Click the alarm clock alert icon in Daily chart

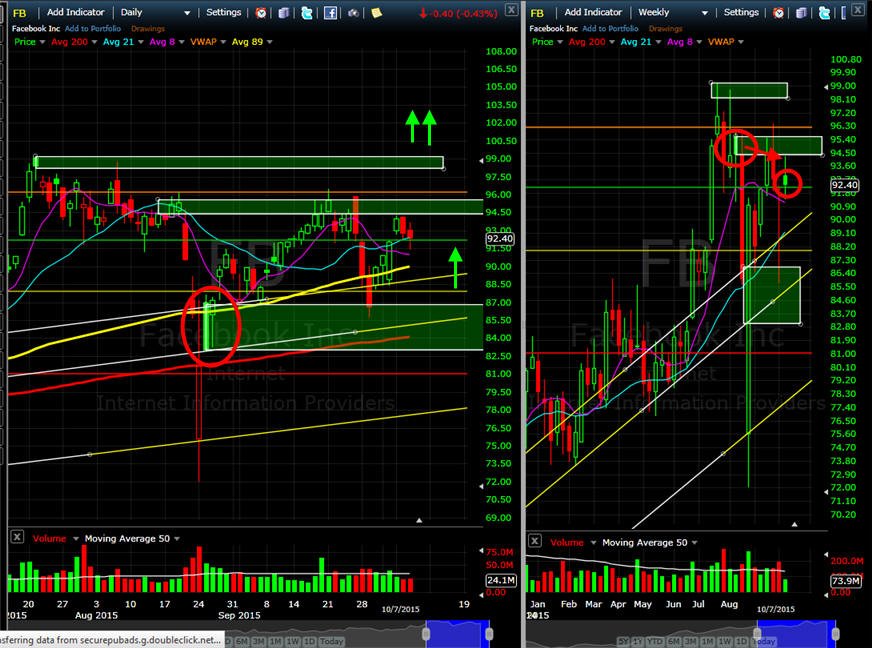261,13
